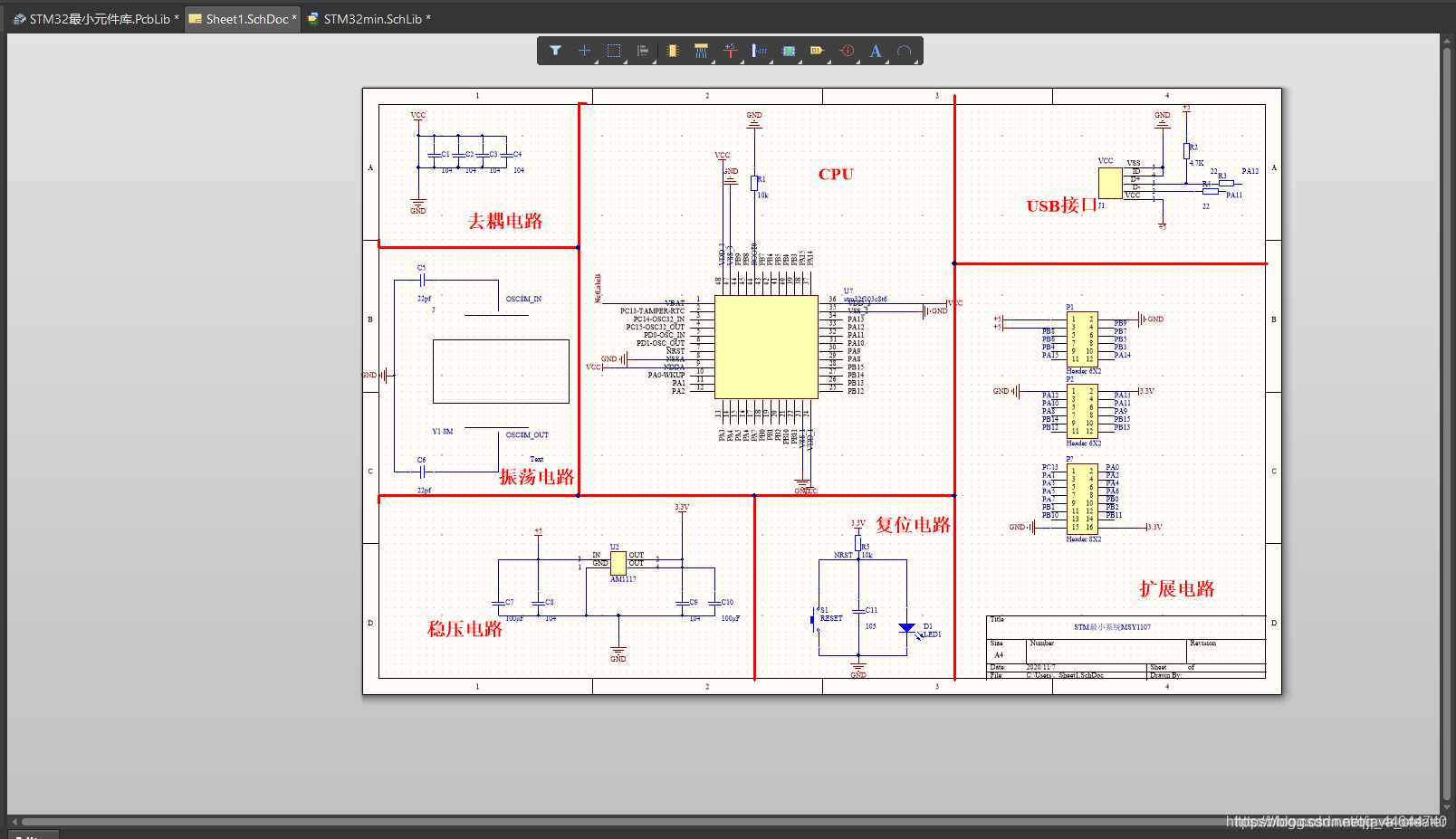
Task: Select the crystal Y1 8M outline
Action: pyautogui.click(x=501, y=371)
